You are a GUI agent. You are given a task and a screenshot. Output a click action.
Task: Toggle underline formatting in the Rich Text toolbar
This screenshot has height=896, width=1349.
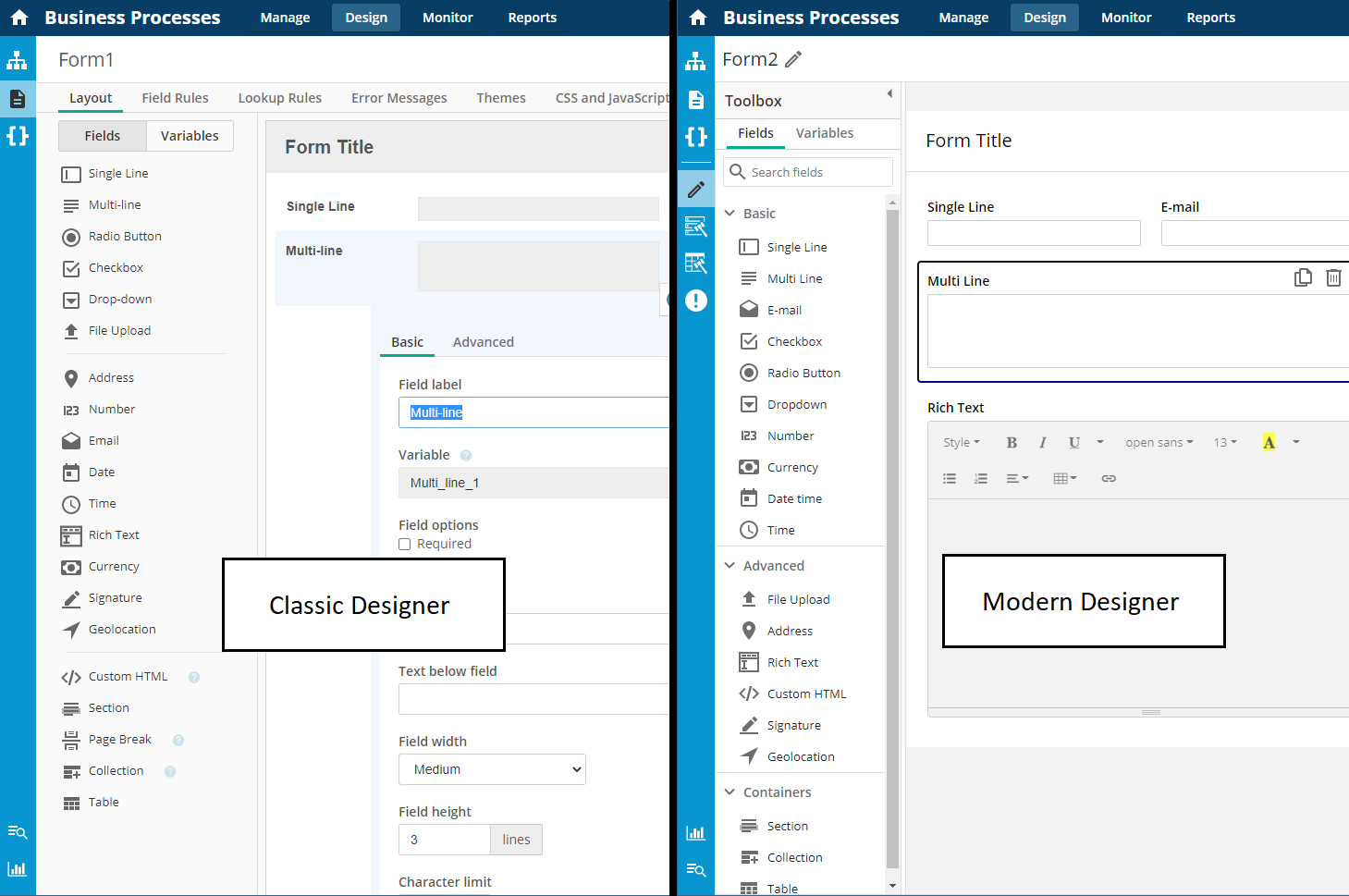[x=1073, y=442]
